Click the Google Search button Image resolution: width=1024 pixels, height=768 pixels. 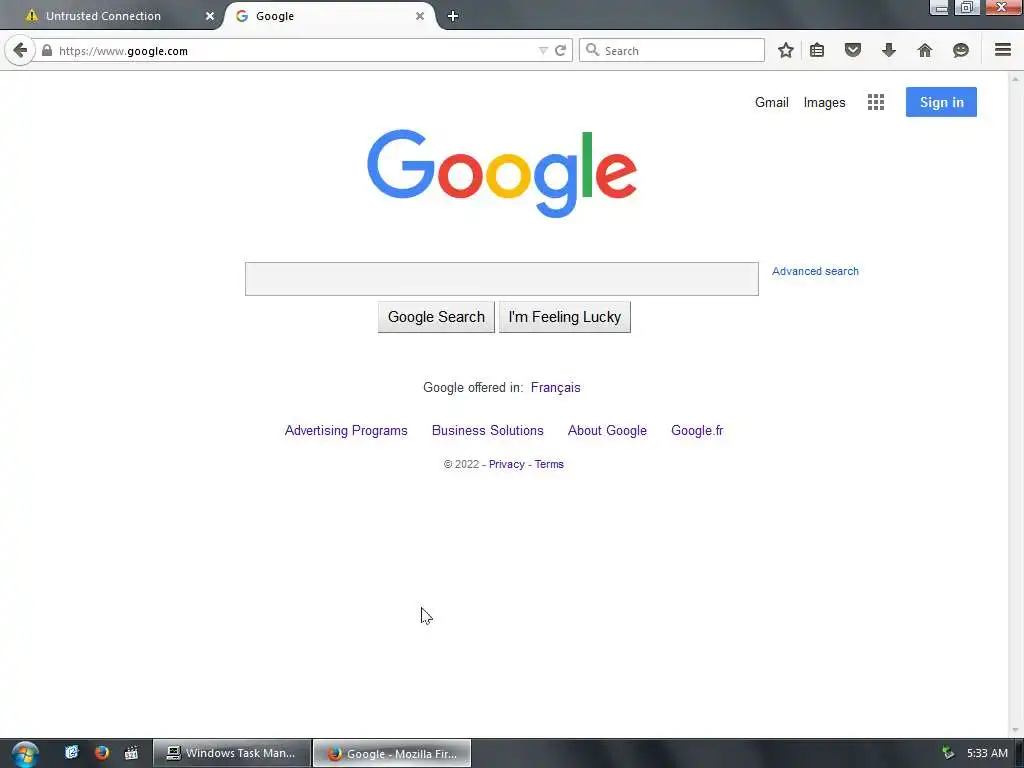coord(436,317)
